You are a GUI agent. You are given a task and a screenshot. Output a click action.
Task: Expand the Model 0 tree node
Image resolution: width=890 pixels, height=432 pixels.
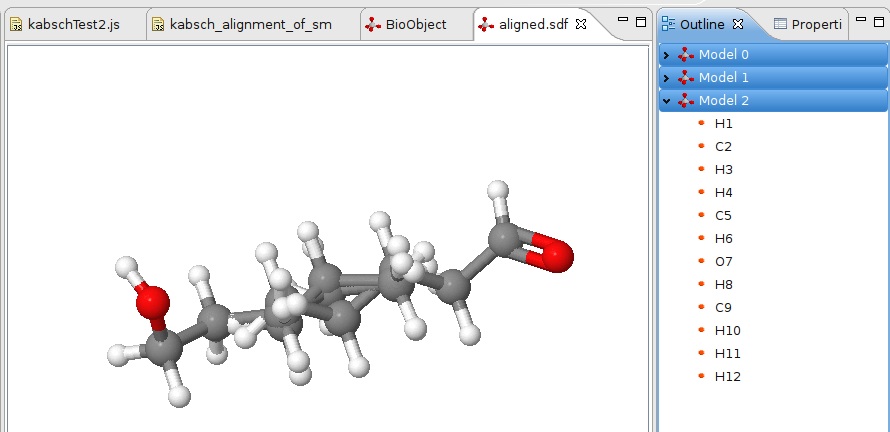(667, 54)
